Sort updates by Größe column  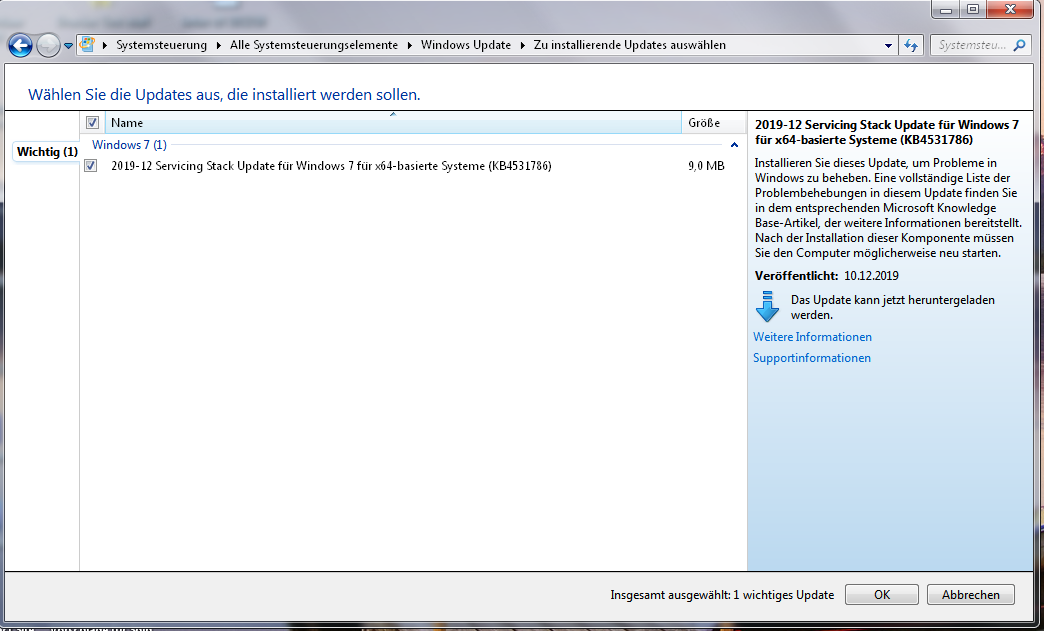pos(714,122)
